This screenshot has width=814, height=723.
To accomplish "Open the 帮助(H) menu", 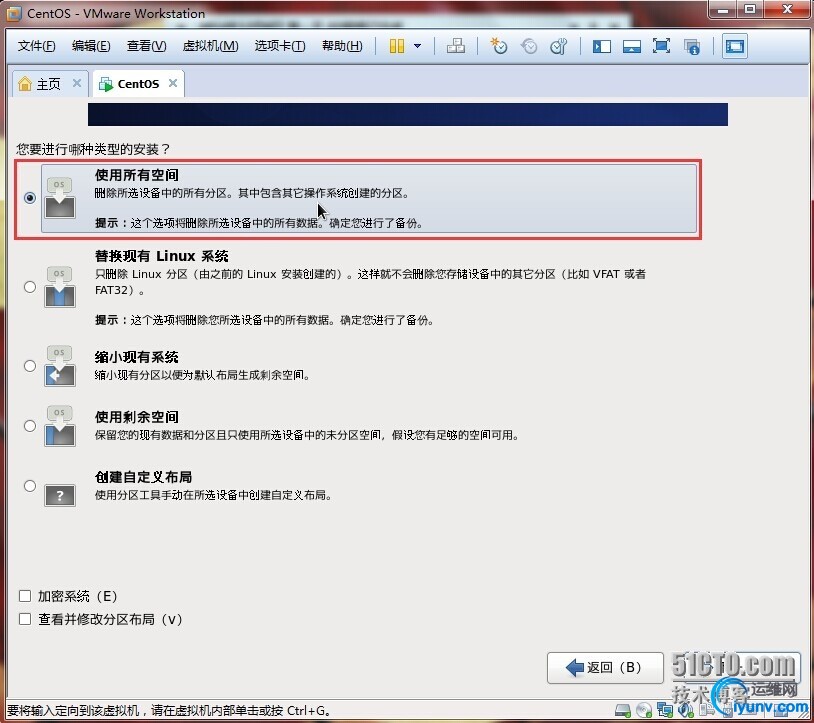I will [342, 46].
